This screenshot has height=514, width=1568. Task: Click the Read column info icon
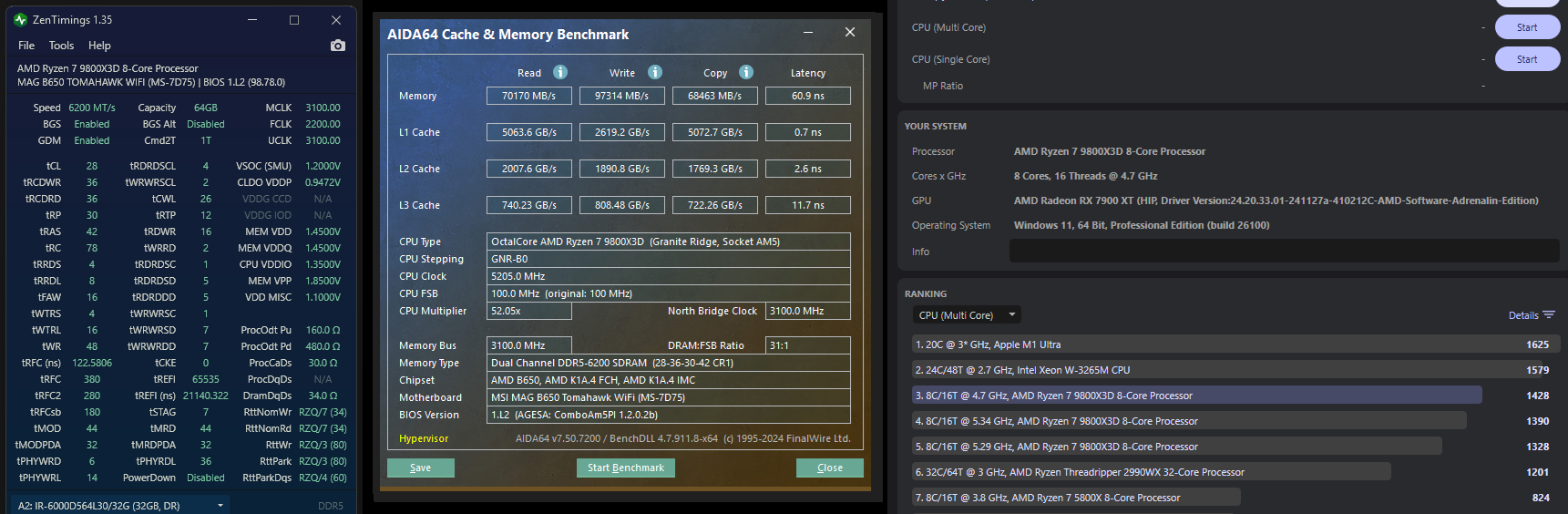click(x=560, y=72)
